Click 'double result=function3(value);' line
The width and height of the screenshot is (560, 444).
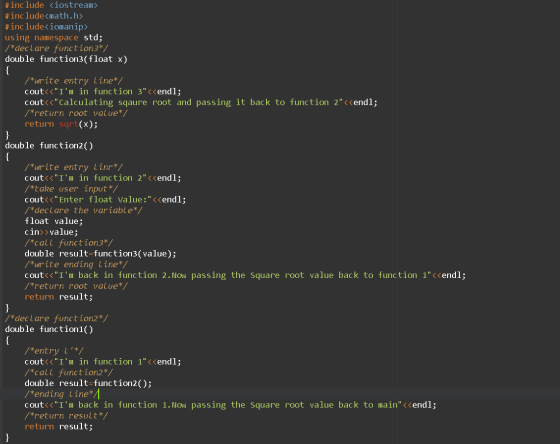click(100, 254)
